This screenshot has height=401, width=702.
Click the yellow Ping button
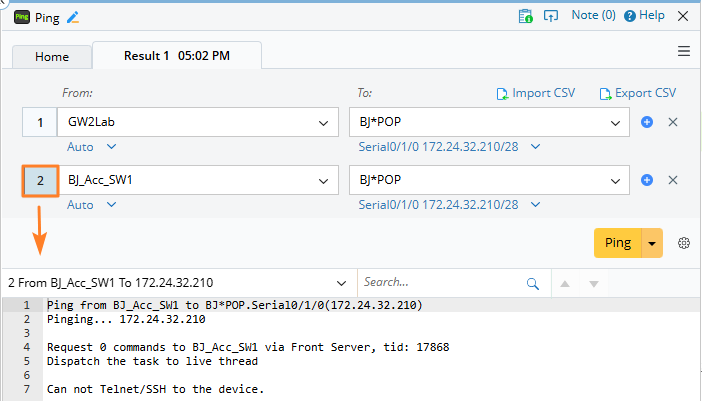coord(618,243)
